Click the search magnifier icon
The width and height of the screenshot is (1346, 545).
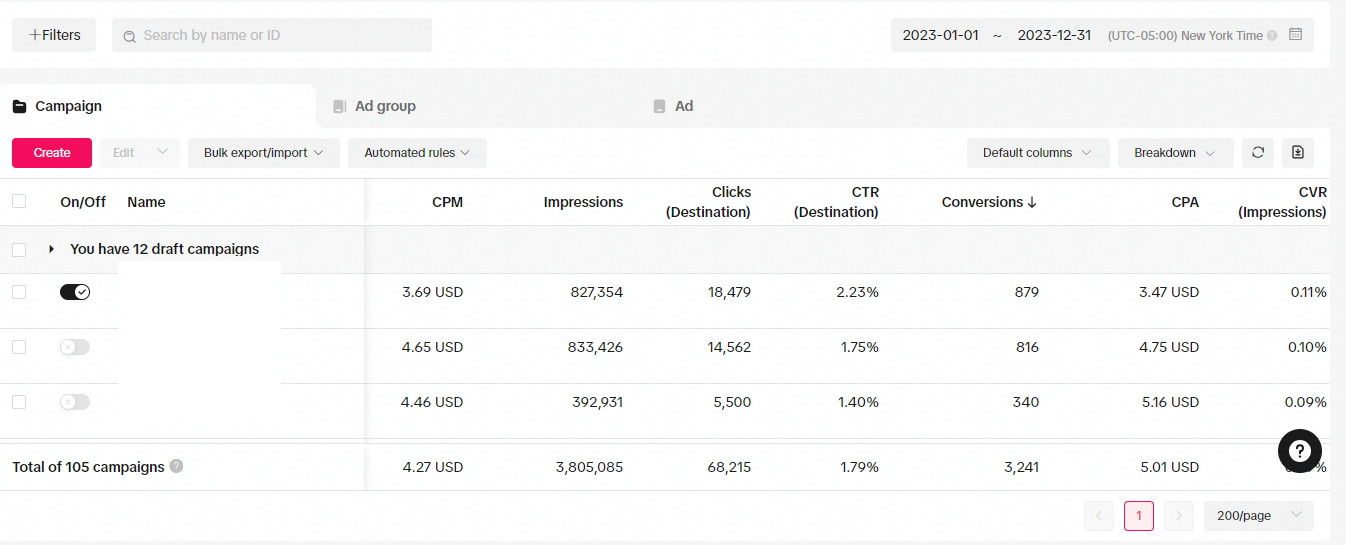tap(129, 36)
